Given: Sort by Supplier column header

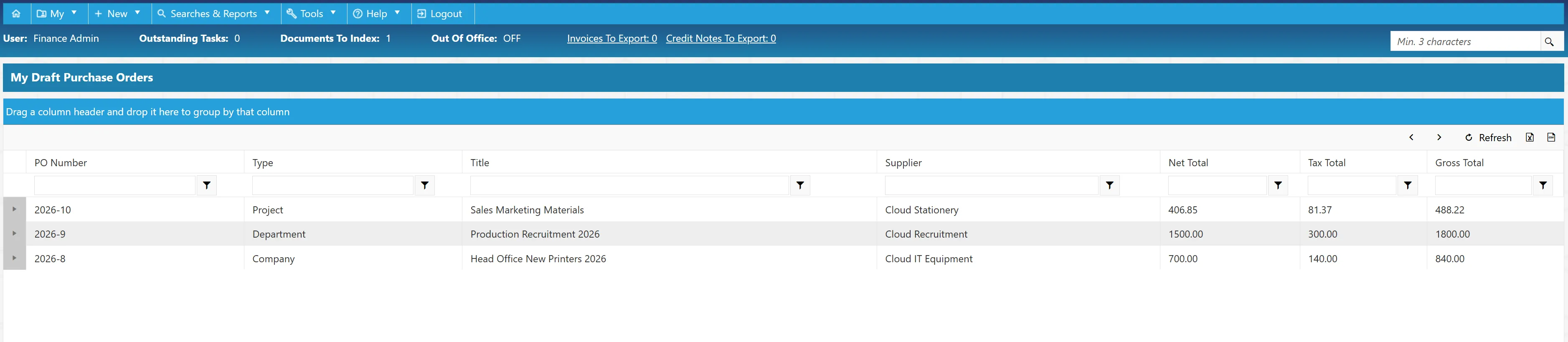Looking at the screenshot, I should (x=903, y=162).
